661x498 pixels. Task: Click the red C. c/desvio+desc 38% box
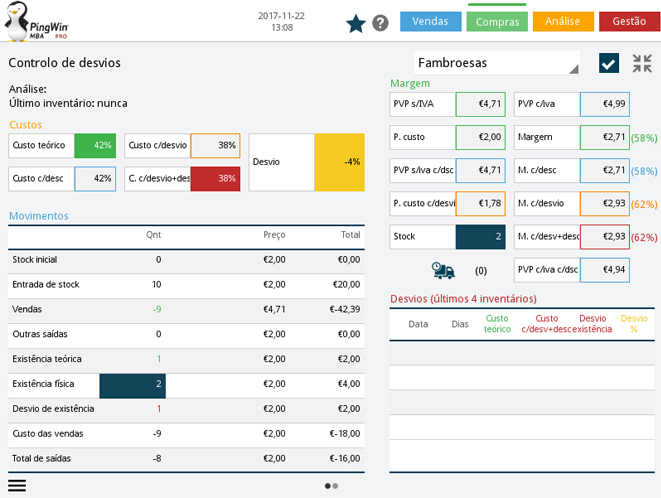(215, 179)
